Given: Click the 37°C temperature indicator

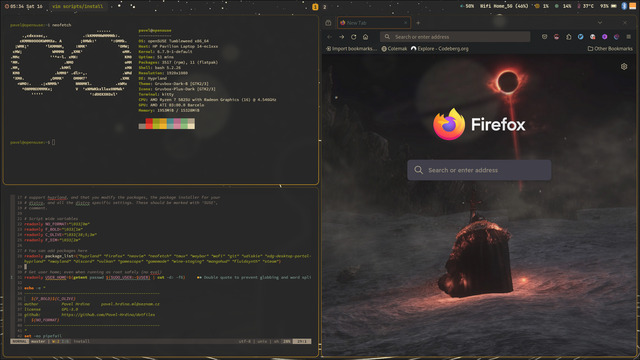Looking at the screenshot, I should pyautogui.click(x=585, y=6).
